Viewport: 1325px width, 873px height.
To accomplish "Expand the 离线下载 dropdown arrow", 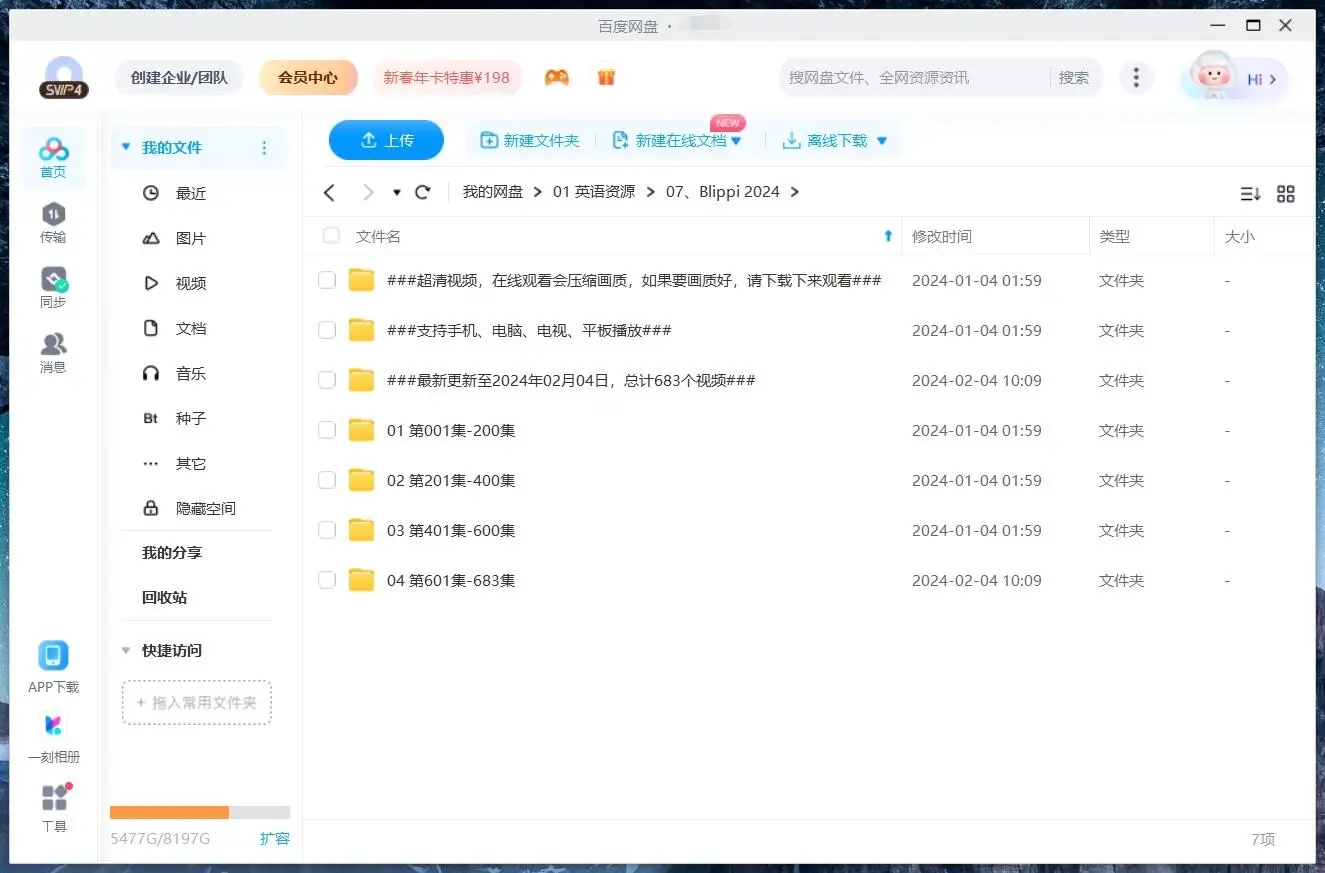I will 882,141.
